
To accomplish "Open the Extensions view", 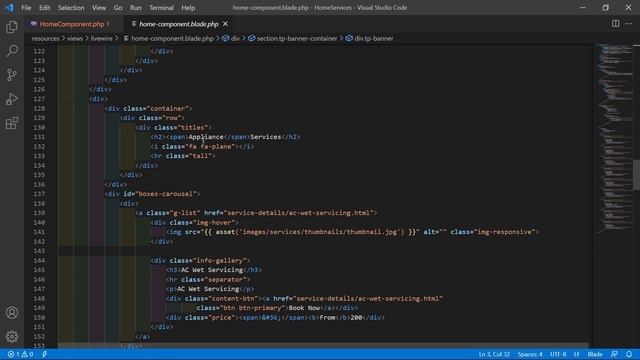I will click(x=12, y=123).
